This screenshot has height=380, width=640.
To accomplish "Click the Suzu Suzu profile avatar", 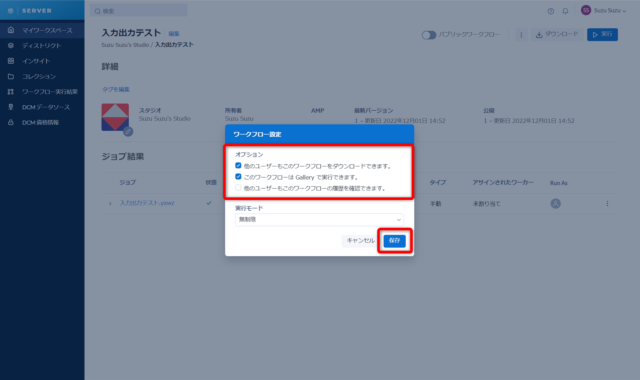I will click(x=586, y=10).
